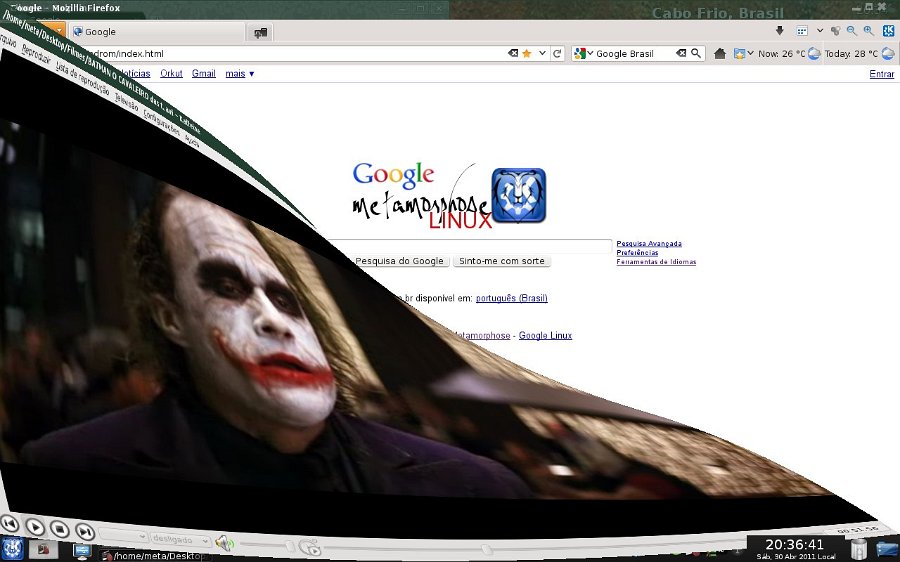
Task: Select '/home/meta/Desktop' taskbar entry
Action: pos(153,556)
